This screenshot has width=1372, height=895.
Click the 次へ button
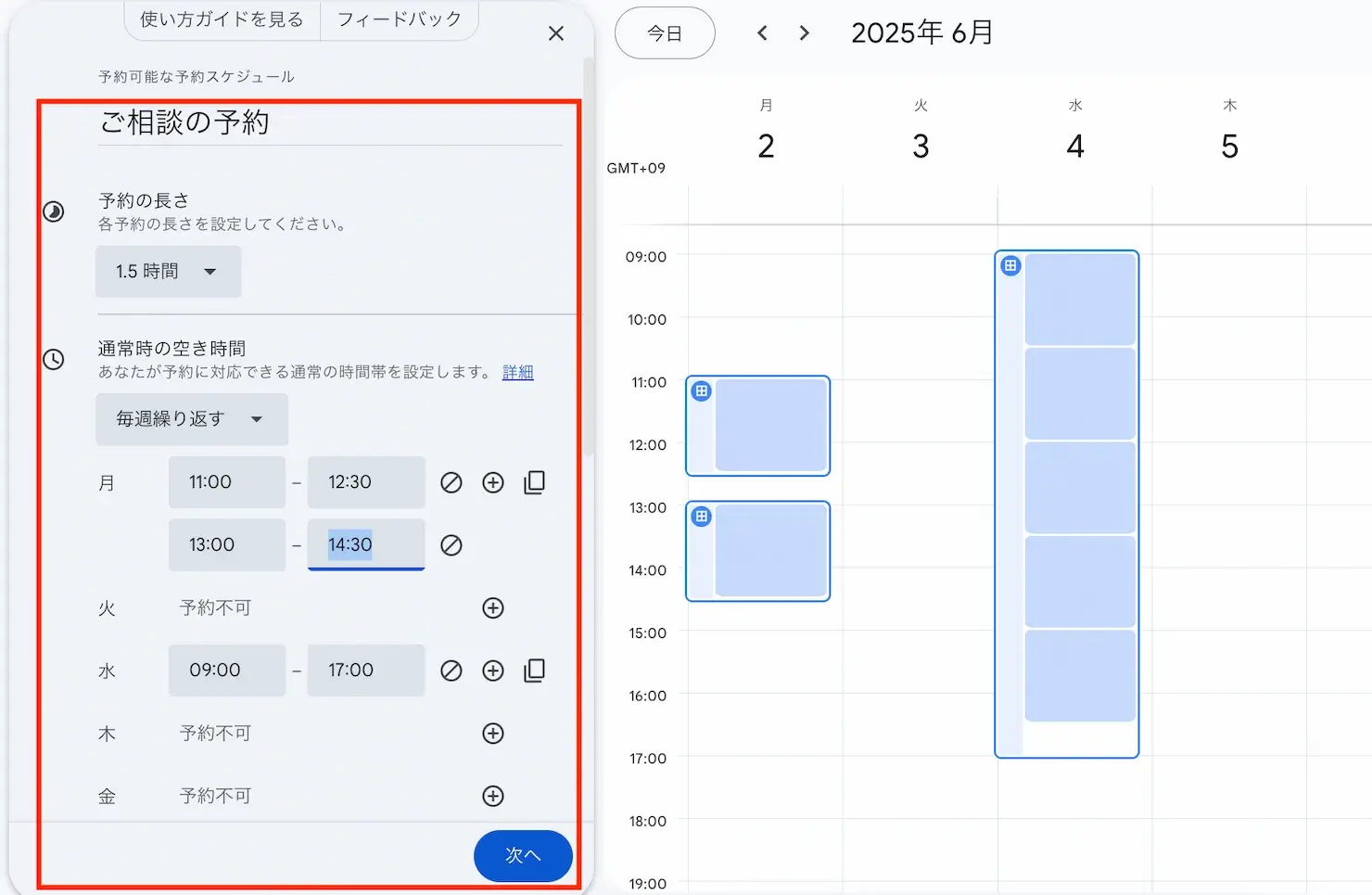[x=523, y=855]
